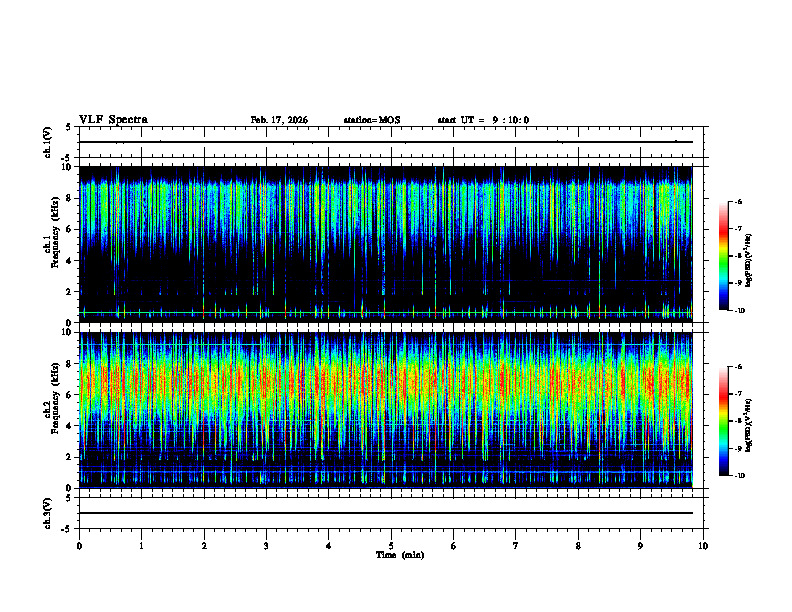Click the '-6' label on ch.1 color bar
This screenshot has width=792, height=612.
[x=738, y=202]
